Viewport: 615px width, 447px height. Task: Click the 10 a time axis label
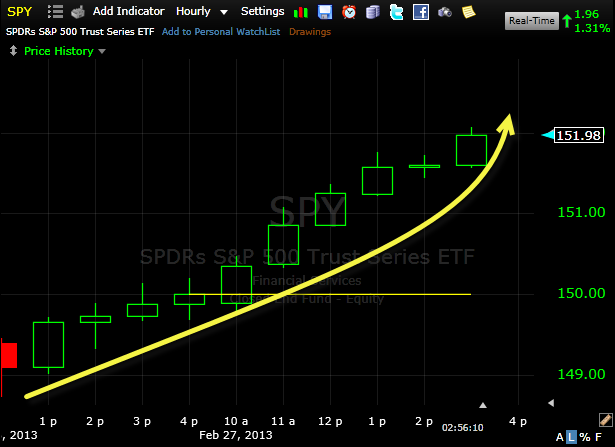coord(236,421)
